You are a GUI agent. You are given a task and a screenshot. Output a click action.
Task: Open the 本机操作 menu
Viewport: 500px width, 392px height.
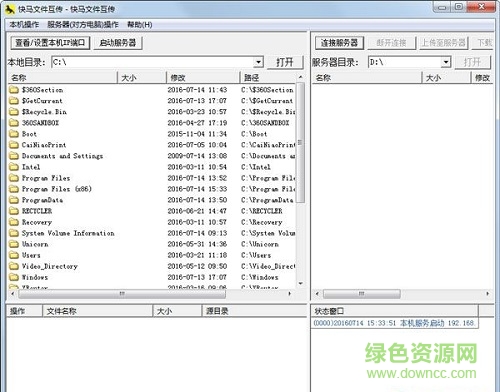pyautogui.click(x=24, y=25)
